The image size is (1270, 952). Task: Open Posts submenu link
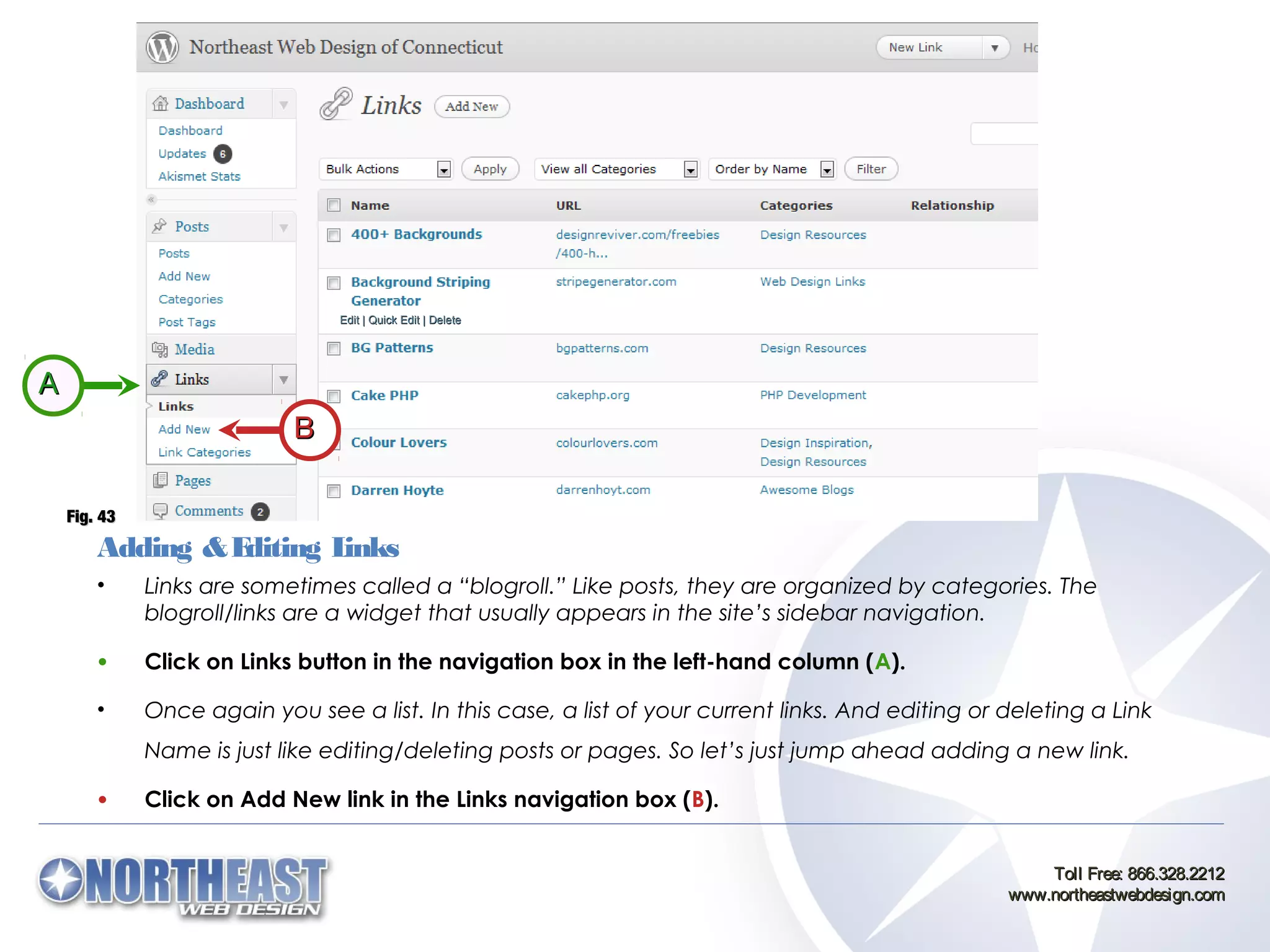(x=174, y=253)
